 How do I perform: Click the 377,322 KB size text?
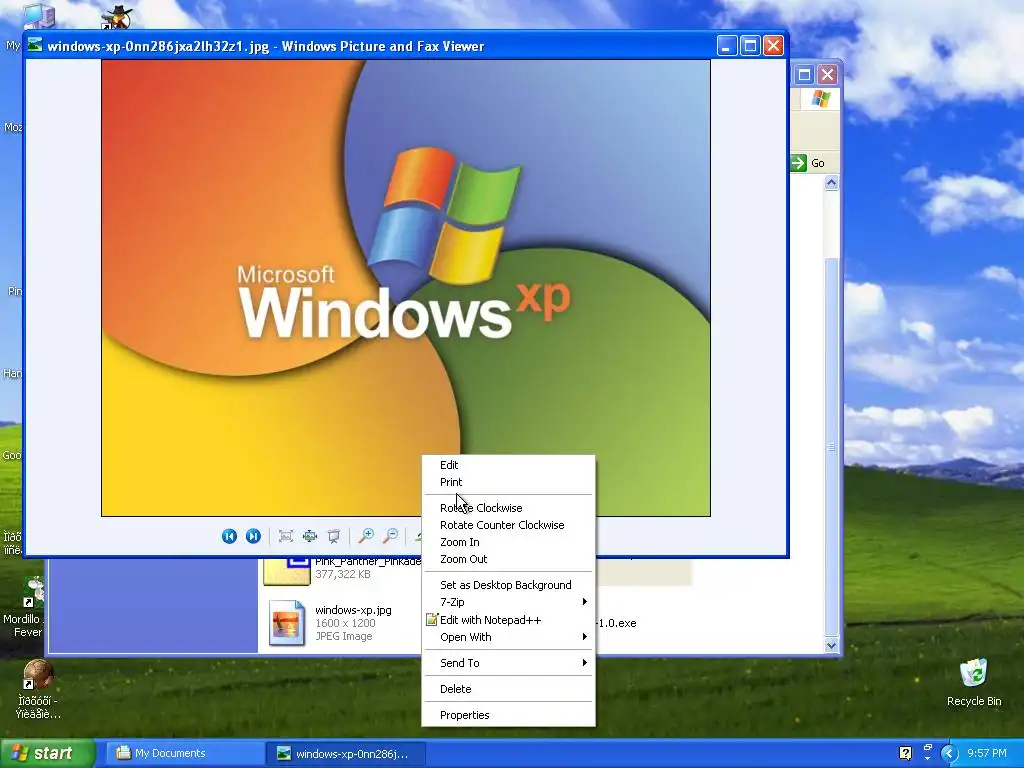(343, 575)
